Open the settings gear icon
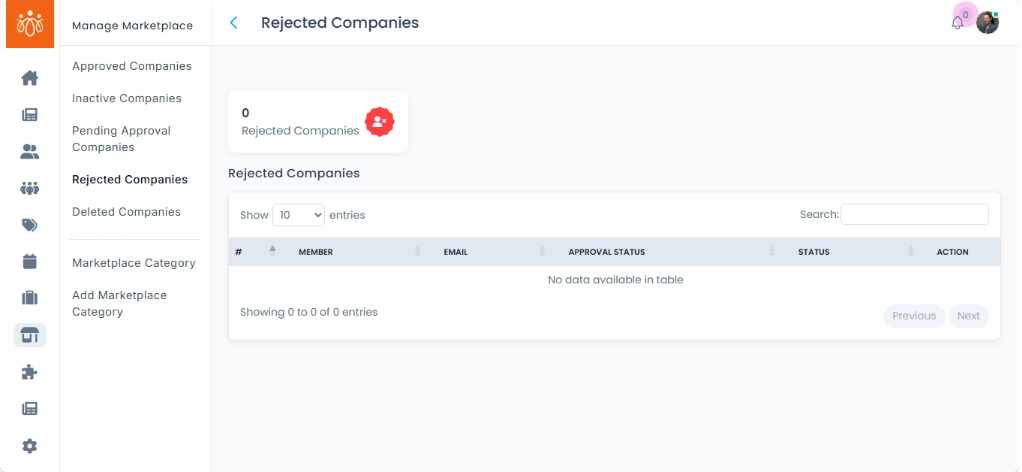1022x472 pixels. pyautogui.click(x=30, y=446)
